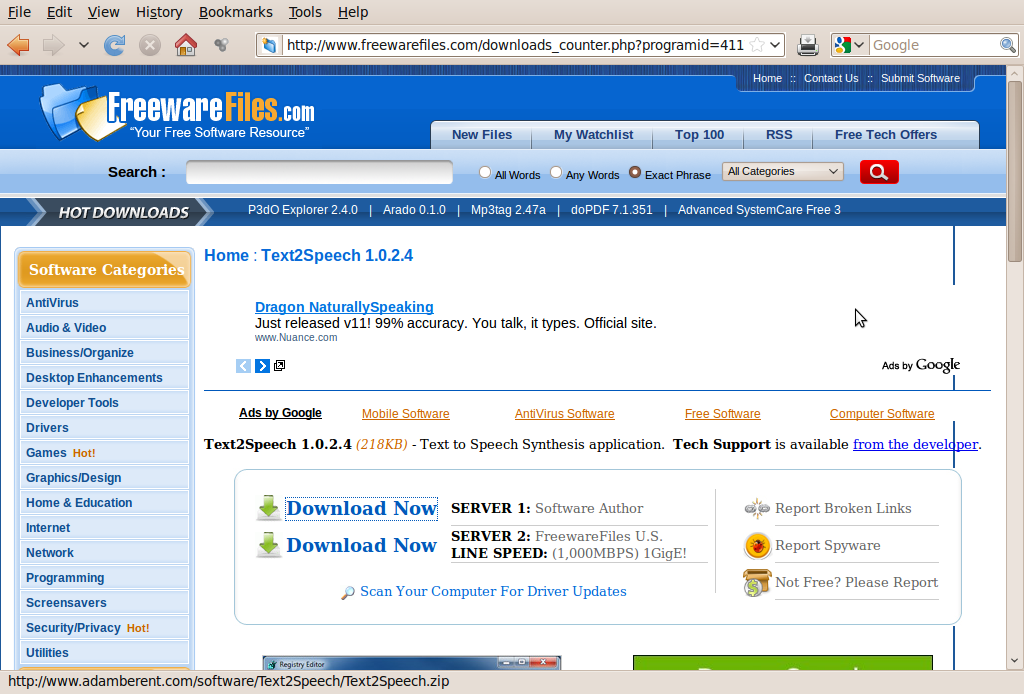Screen dimensions: 1024x694
Task: Open the All Categories dropdown
Action: 782,171
